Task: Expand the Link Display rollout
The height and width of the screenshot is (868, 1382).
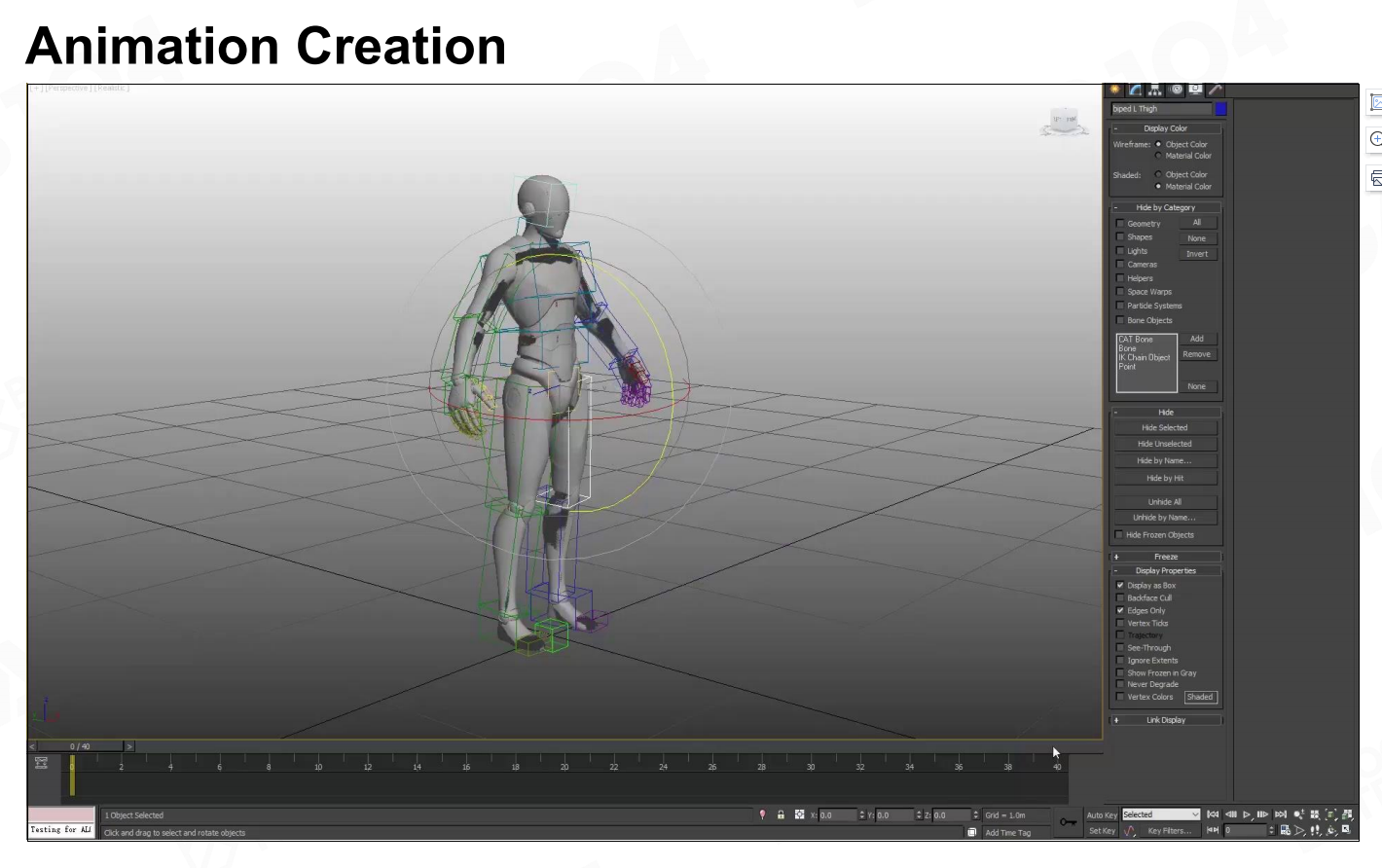Action: pyautogui.click(x=1166, y=720)
